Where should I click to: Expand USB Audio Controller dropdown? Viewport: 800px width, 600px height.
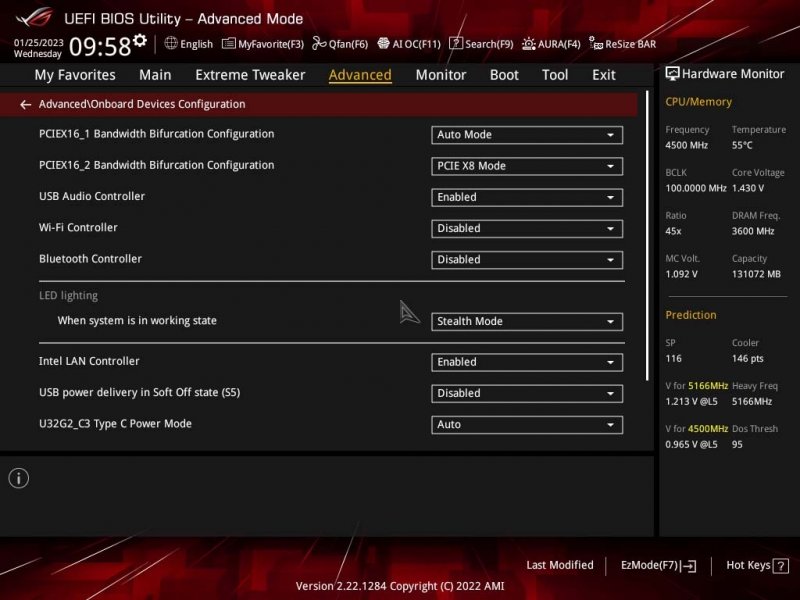coord(527,197)
